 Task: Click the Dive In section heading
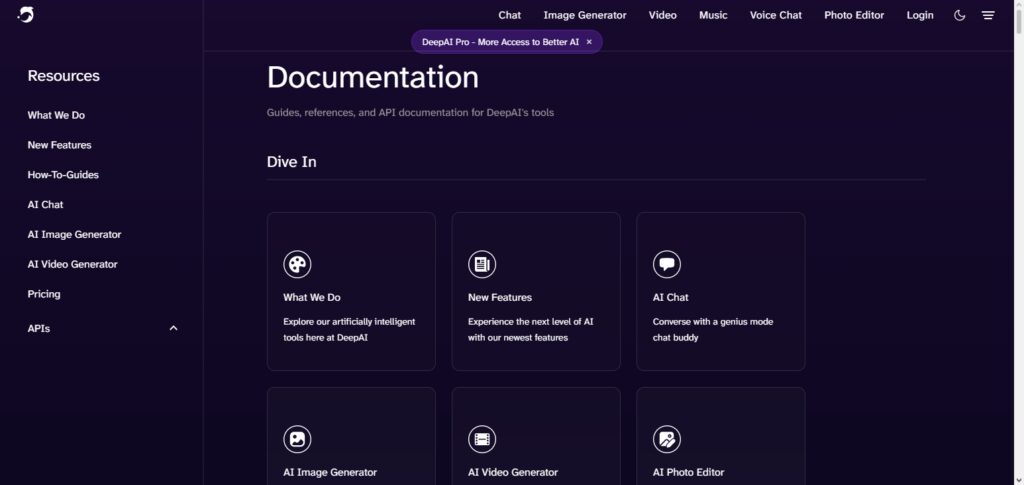(291, 162)
